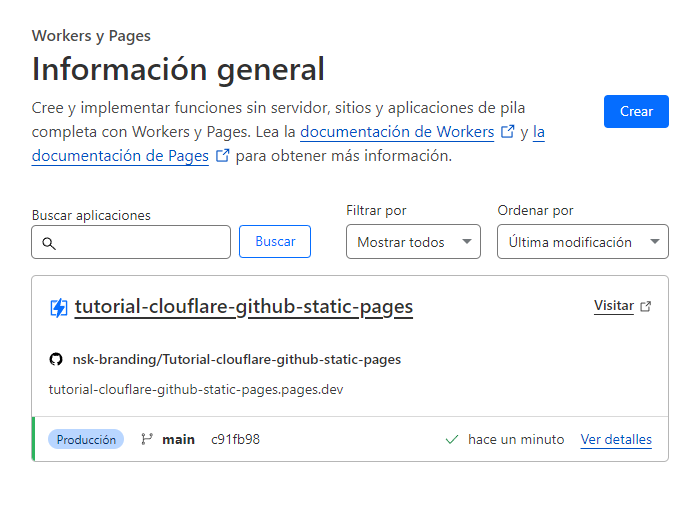The image size is (694, 506).
Task: Click the Buscar button
Action: coord(275,242)
